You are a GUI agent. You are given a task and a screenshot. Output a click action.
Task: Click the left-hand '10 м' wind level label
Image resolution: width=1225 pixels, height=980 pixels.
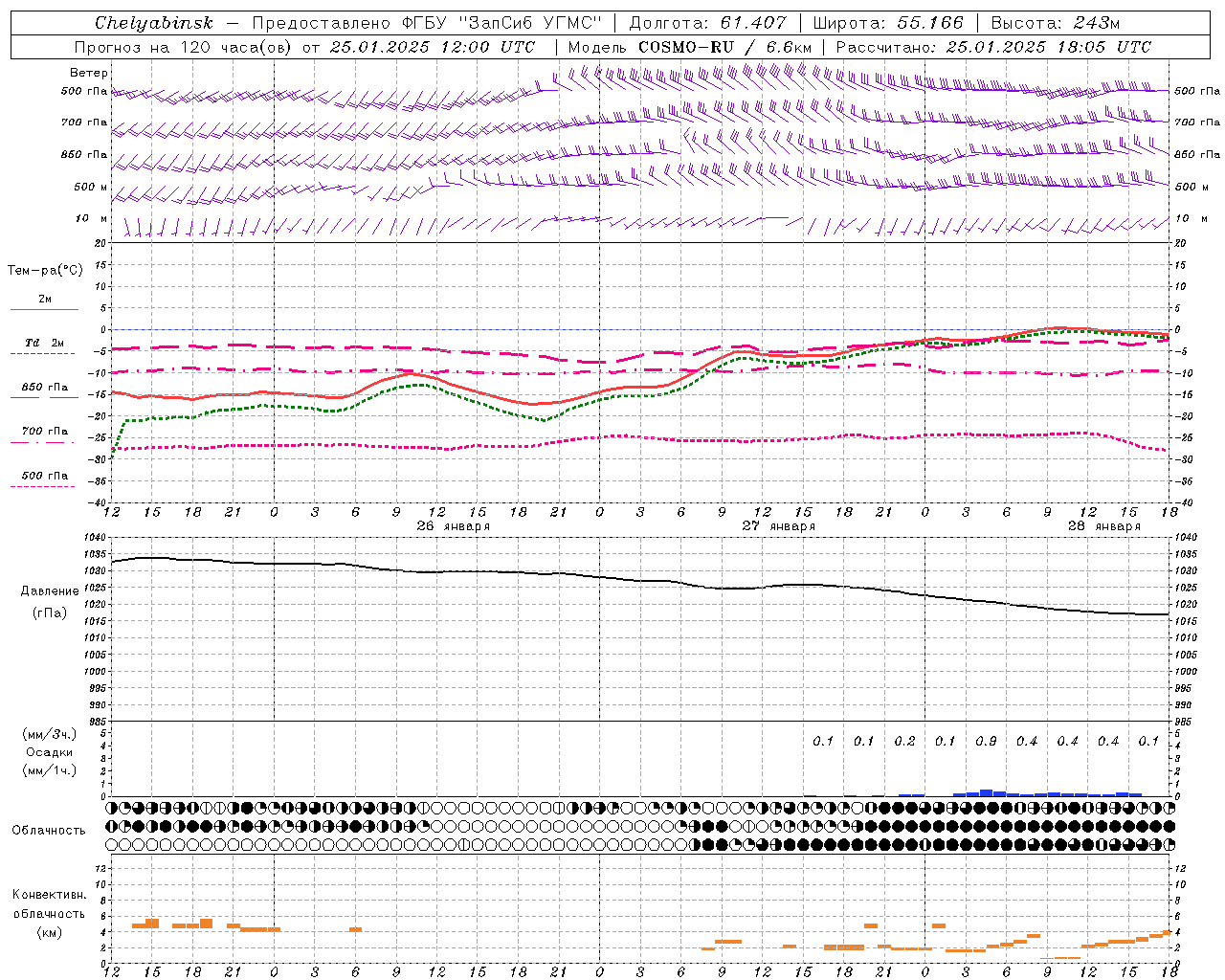click(91, 218)
